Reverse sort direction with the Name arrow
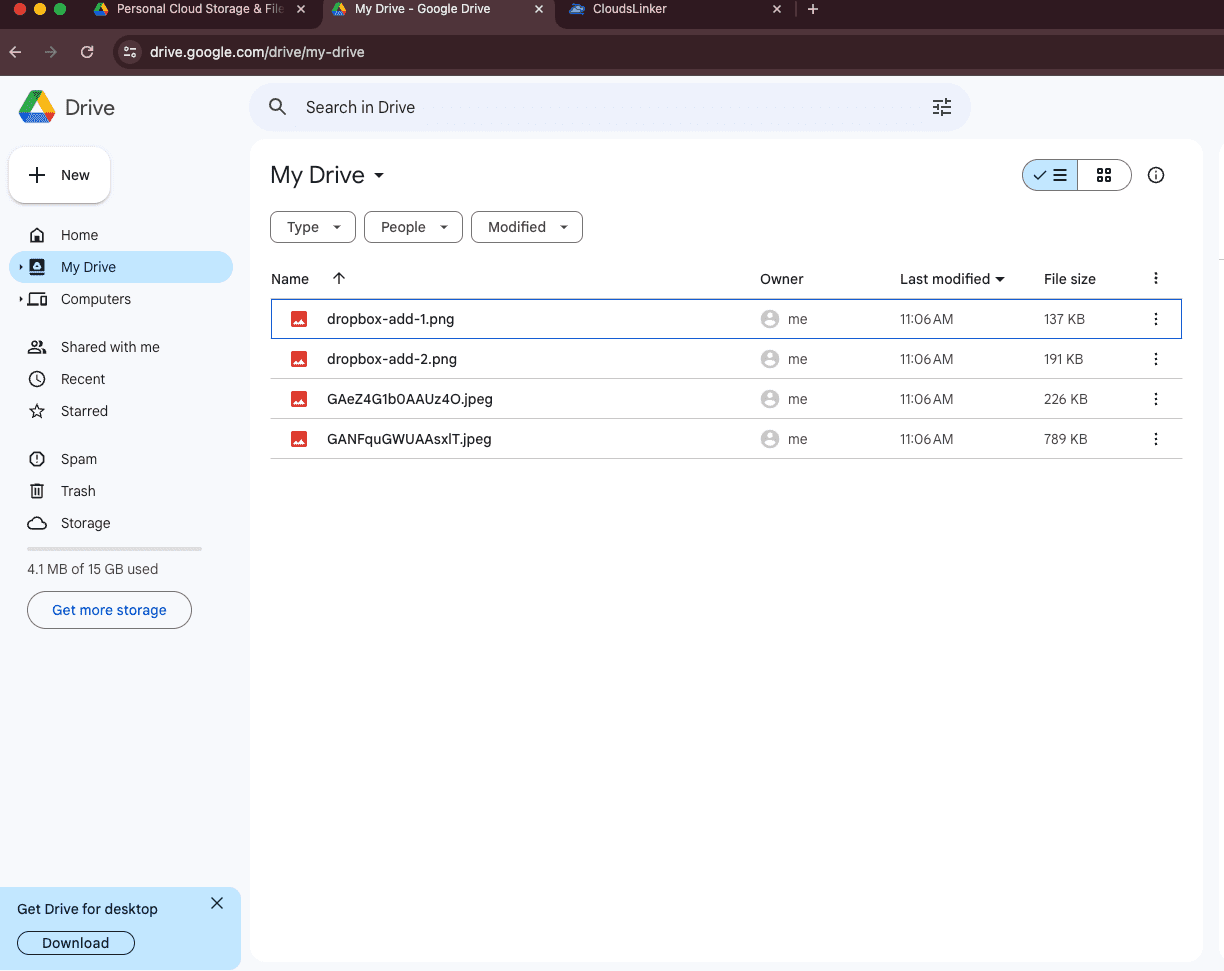1224x971 pixels. 338,278
